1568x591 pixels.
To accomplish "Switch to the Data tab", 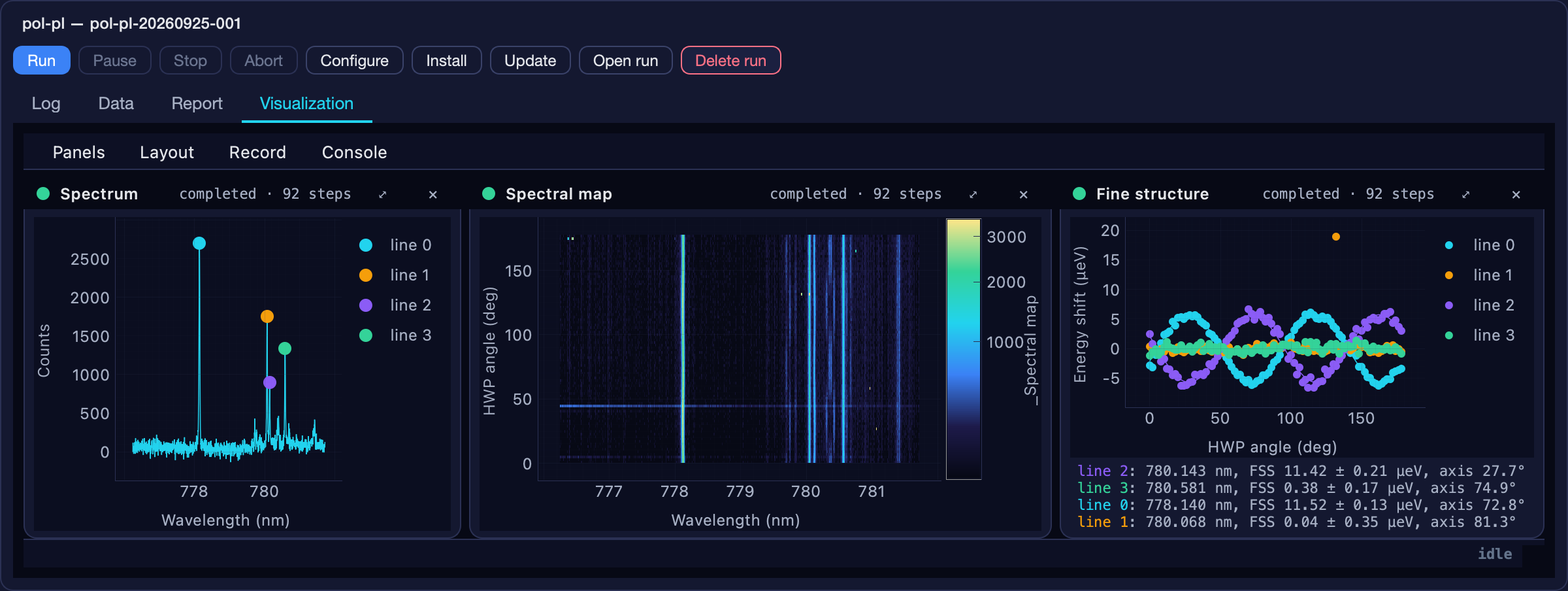I will coord(116,103).
